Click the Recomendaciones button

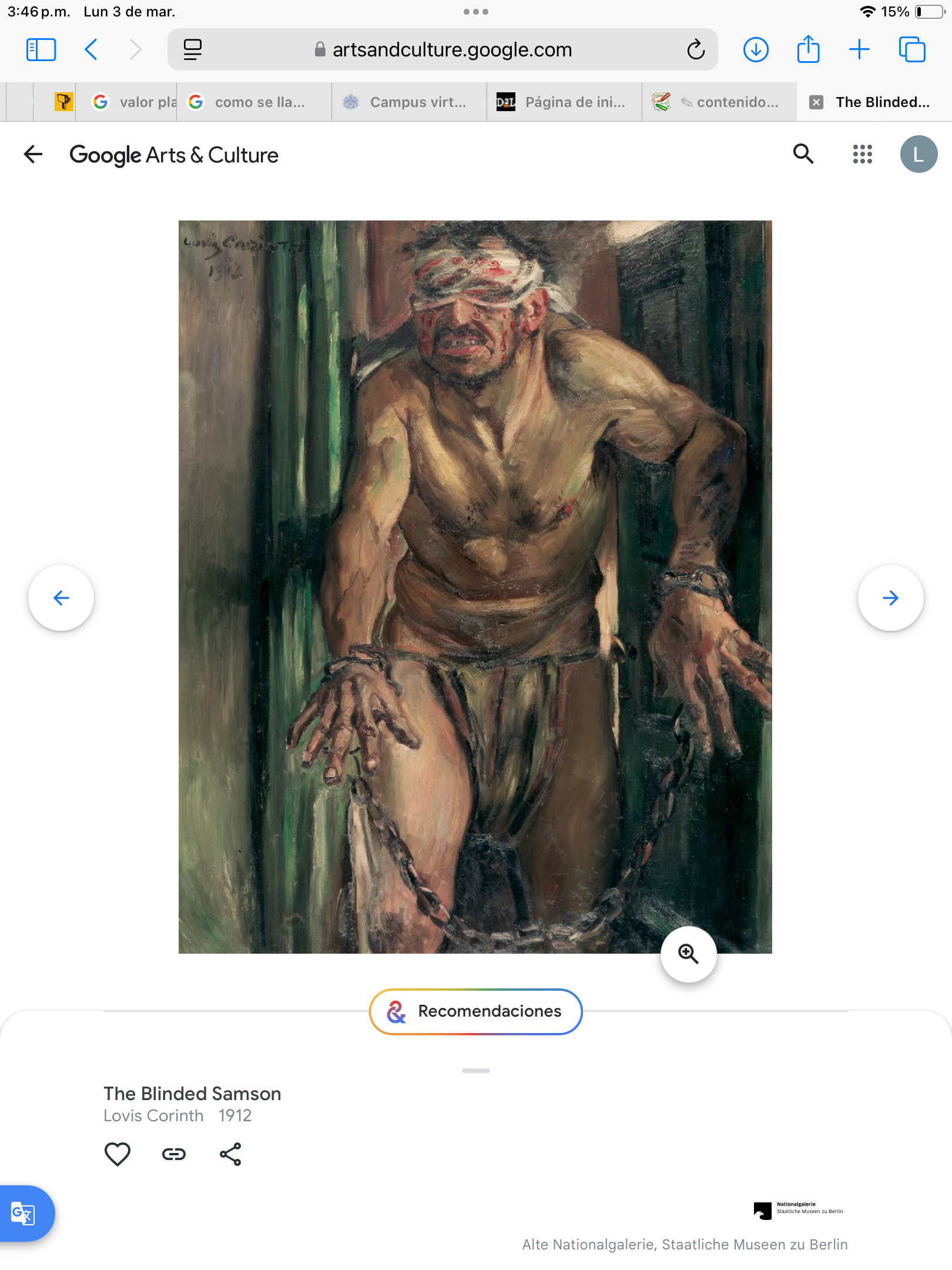tap(475, 1011)
